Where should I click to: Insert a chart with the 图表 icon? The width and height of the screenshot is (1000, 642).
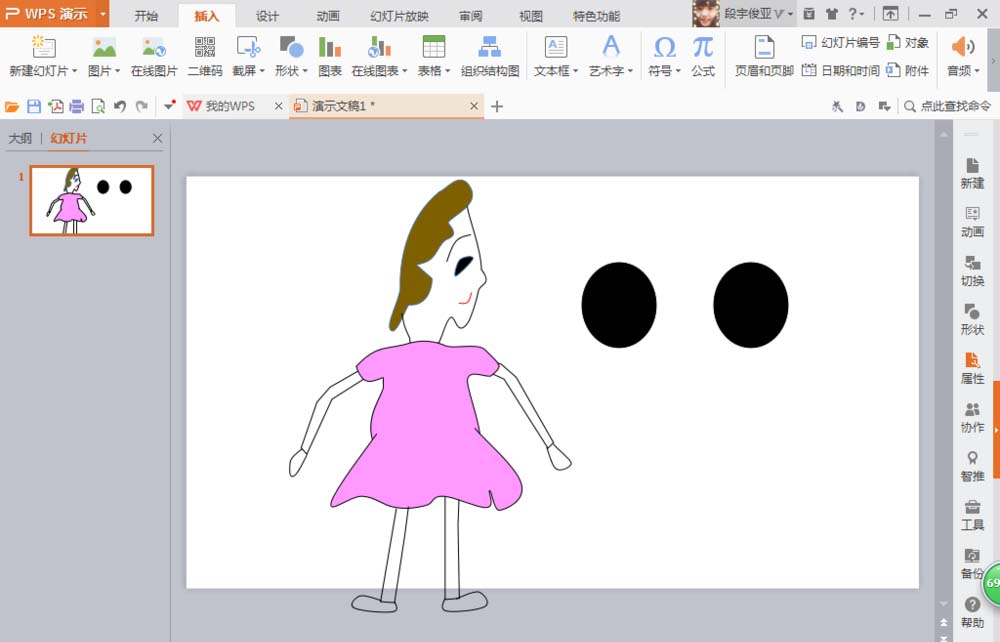[330, 55]
